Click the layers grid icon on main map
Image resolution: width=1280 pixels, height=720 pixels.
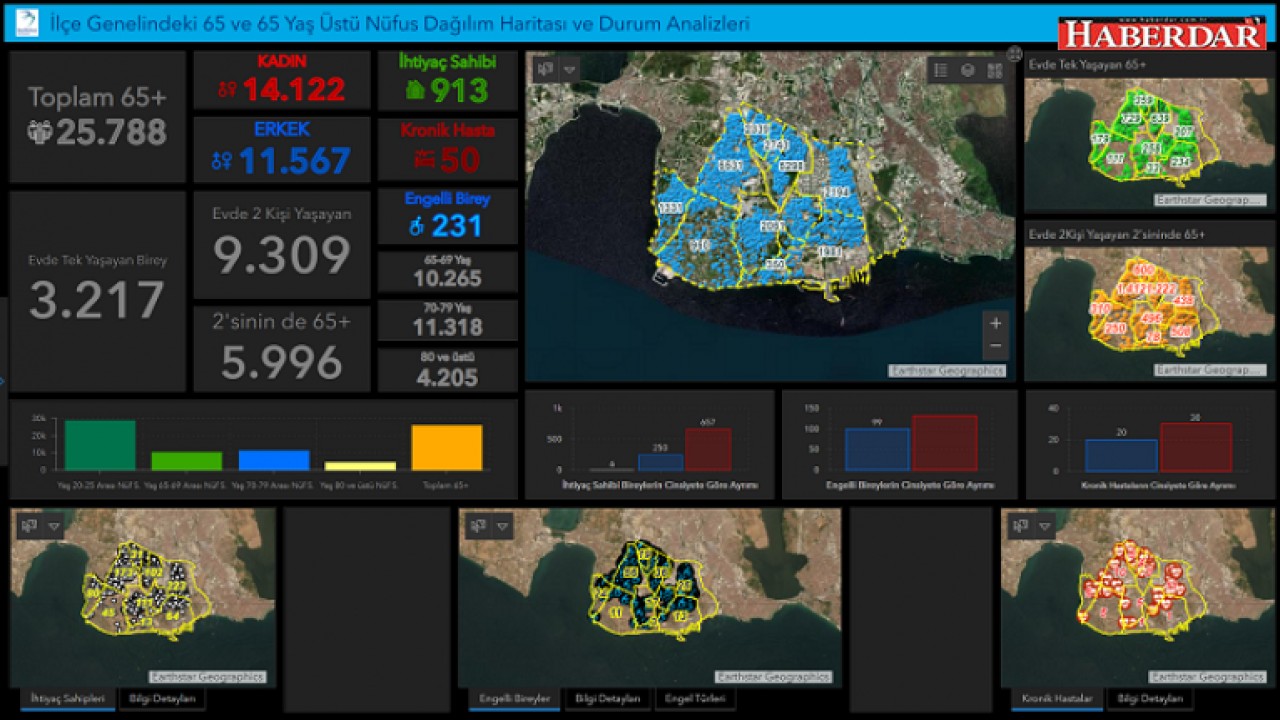(994, 70)
